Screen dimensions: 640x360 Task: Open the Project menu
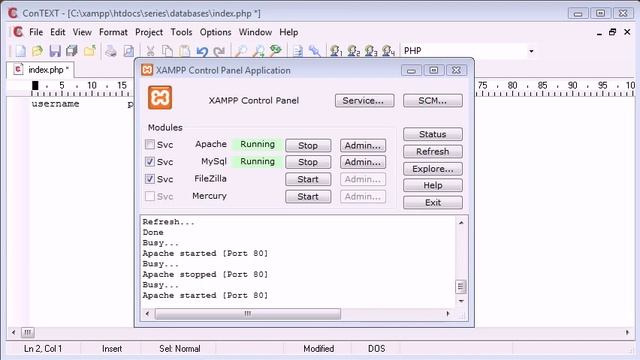pos(149,32)
